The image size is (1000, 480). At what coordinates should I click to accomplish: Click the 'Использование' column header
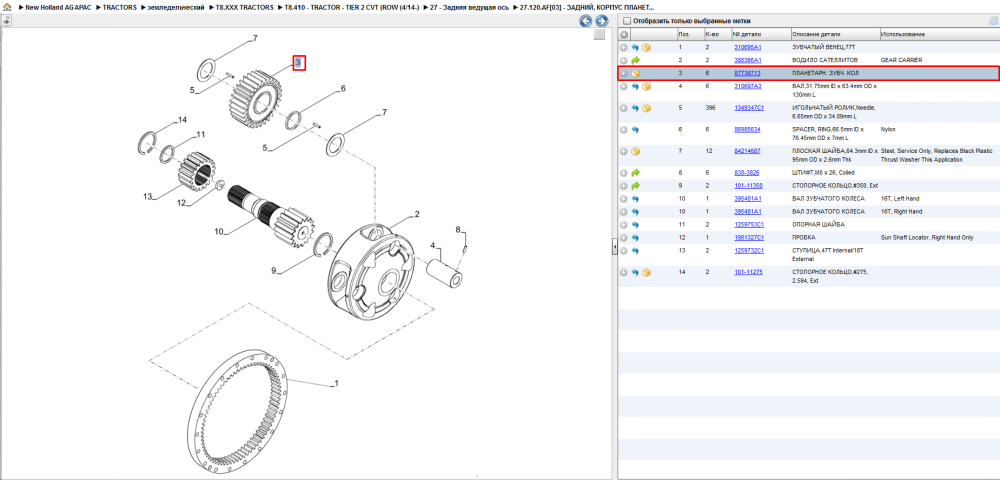tap(938, 34)
